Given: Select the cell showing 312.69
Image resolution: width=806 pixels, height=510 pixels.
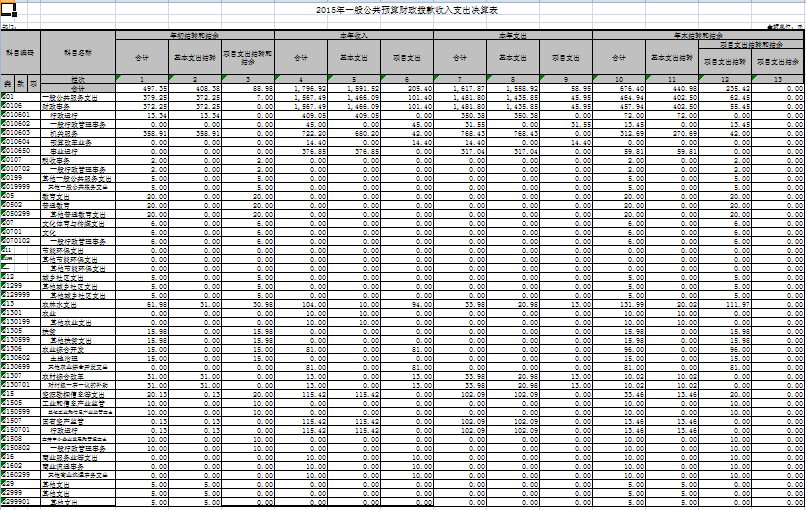Looking at the screenshot, I should [x=619, y=133].
